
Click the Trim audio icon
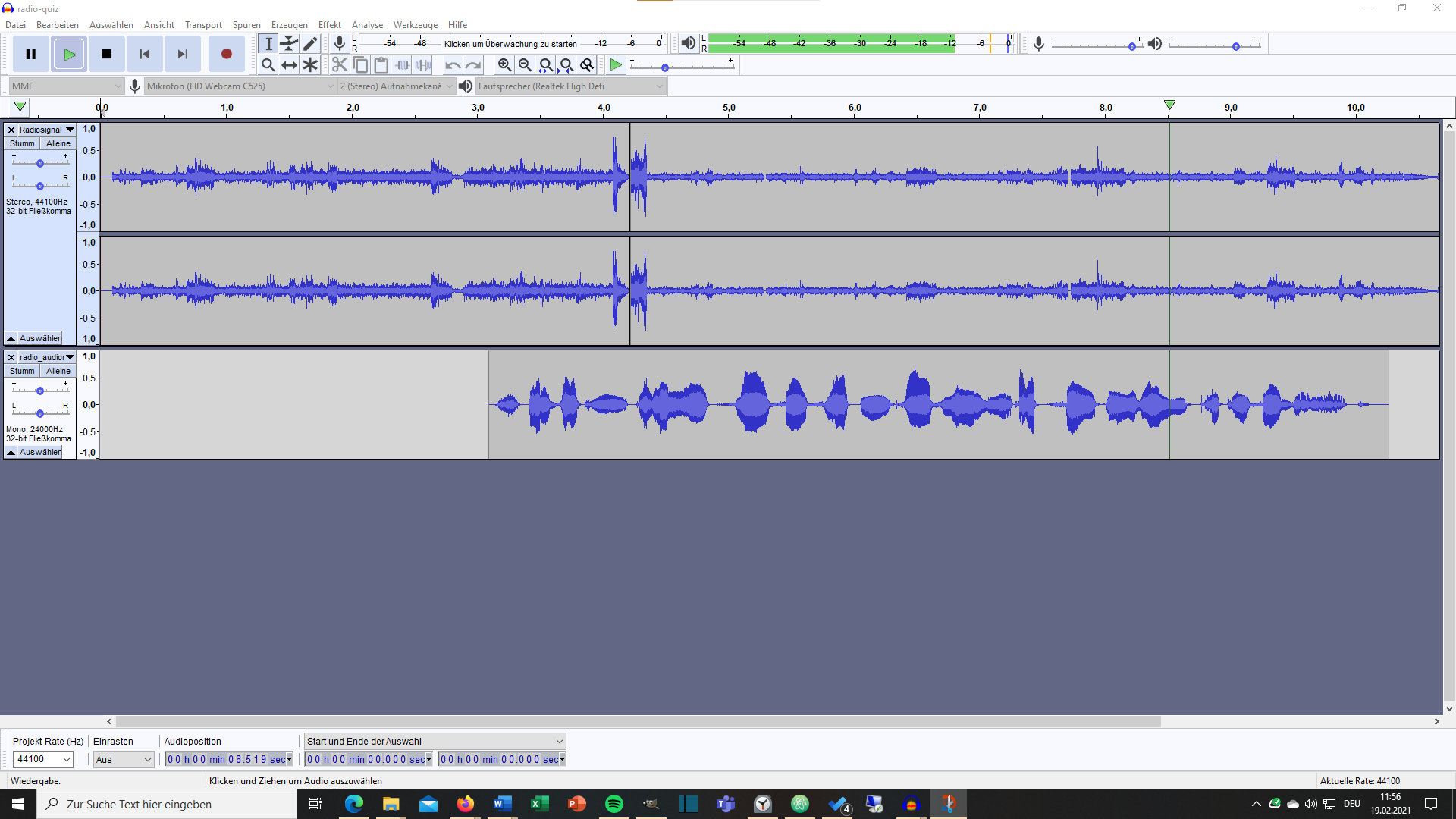tap(403, 65)
